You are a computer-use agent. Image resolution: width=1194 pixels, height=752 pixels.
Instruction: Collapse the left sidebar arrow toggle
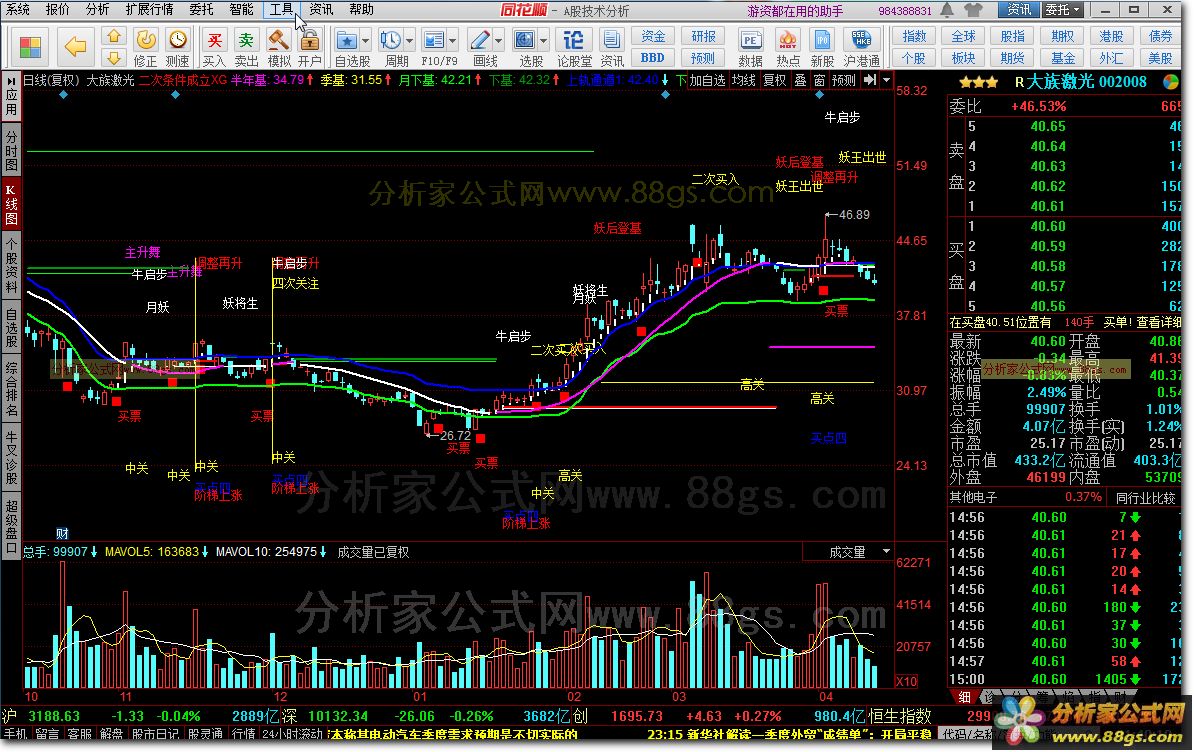pos(11,79)
